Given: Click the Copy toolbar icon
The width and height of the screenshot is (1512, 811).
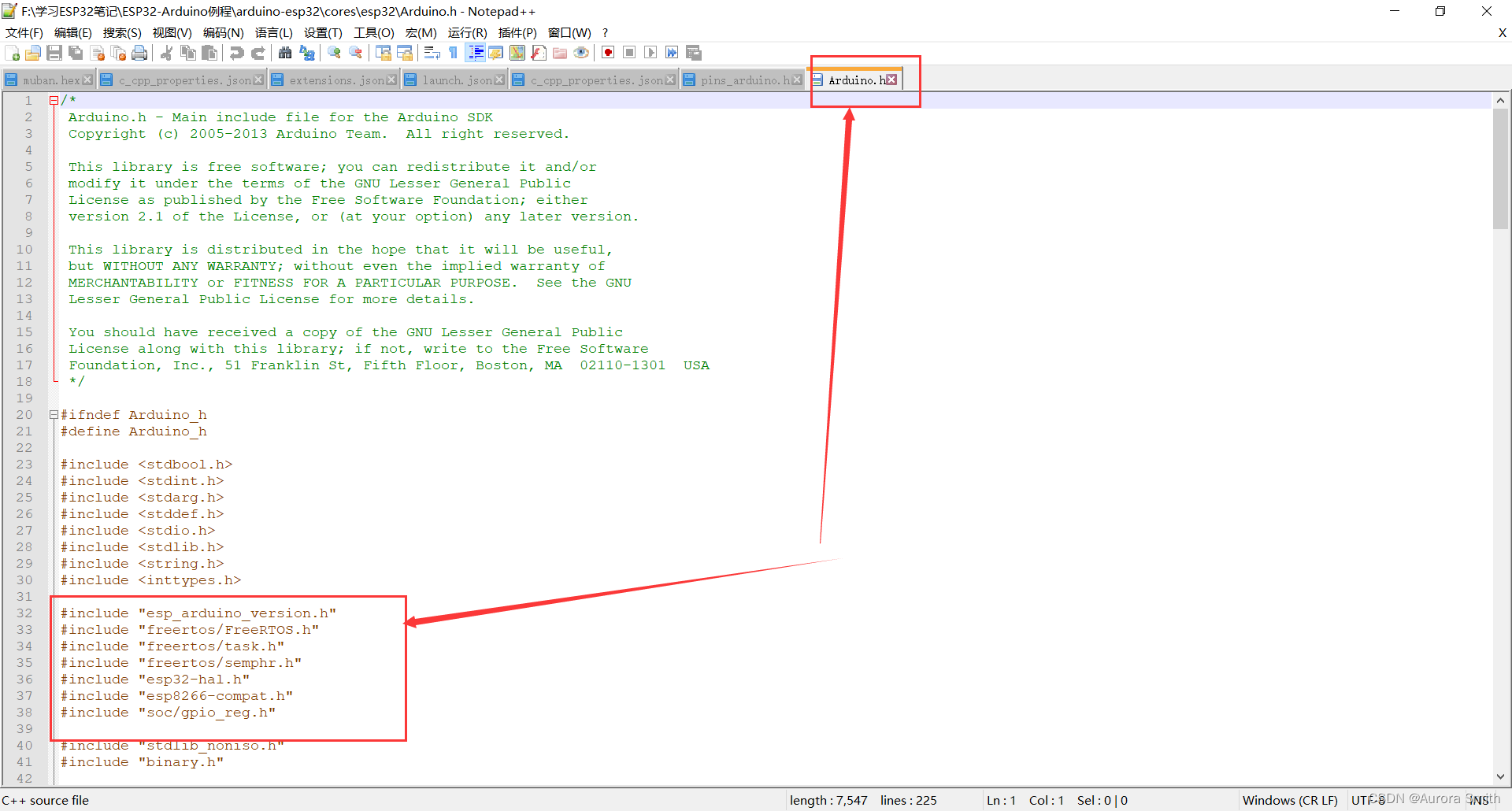Looking at the screenshot, I should tap(188, 53).
